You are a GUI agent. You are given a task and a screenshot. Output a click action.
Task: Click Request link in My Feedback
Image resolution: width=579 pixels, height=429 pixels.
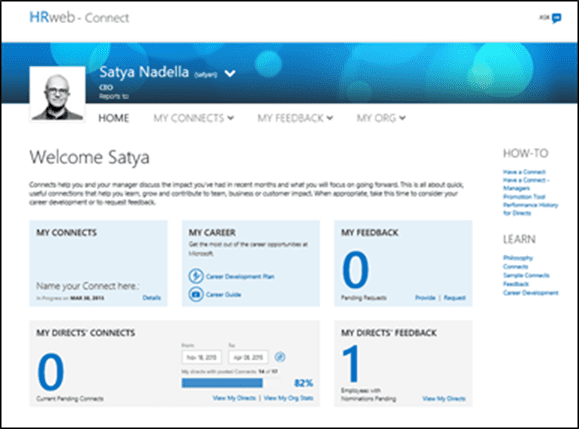pyautogui.click(x=455, y=298)
